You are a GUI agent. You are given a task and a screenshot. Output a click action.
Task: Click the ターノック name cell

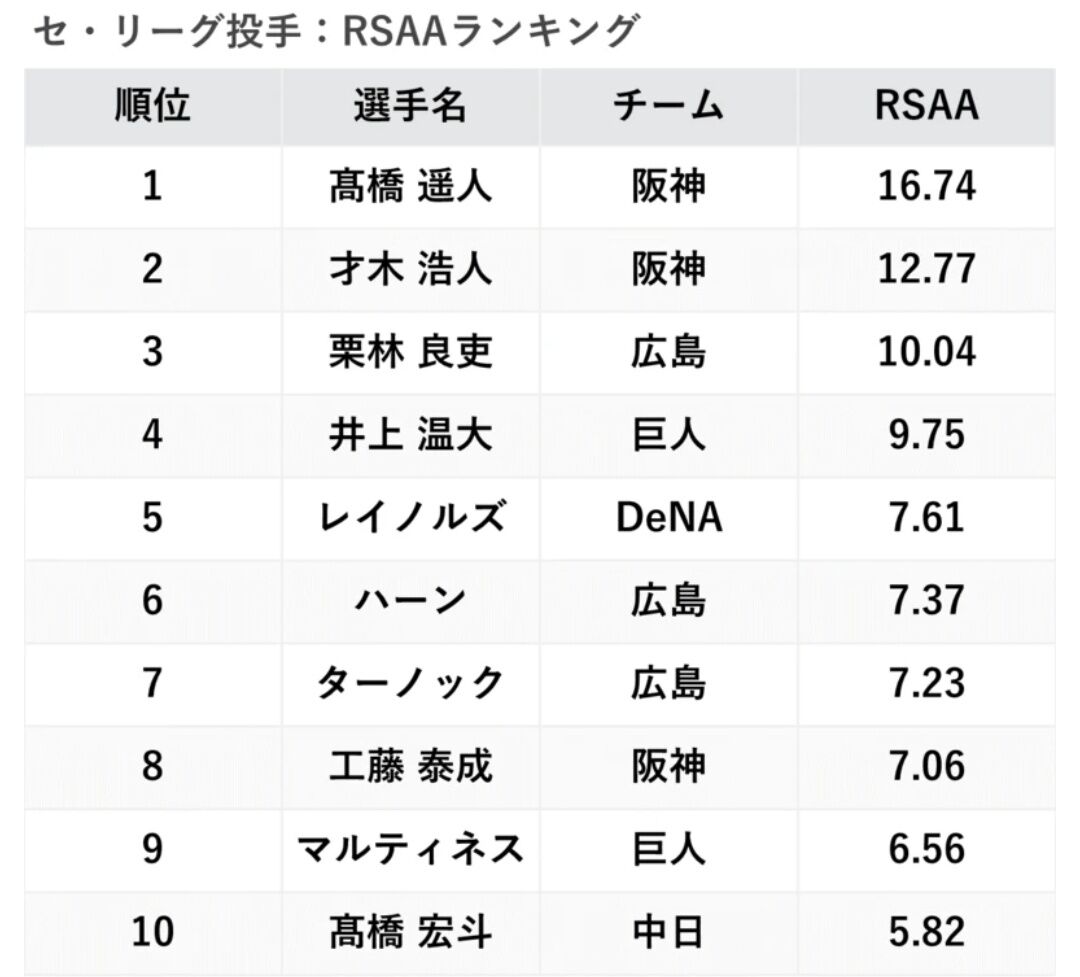411,683
